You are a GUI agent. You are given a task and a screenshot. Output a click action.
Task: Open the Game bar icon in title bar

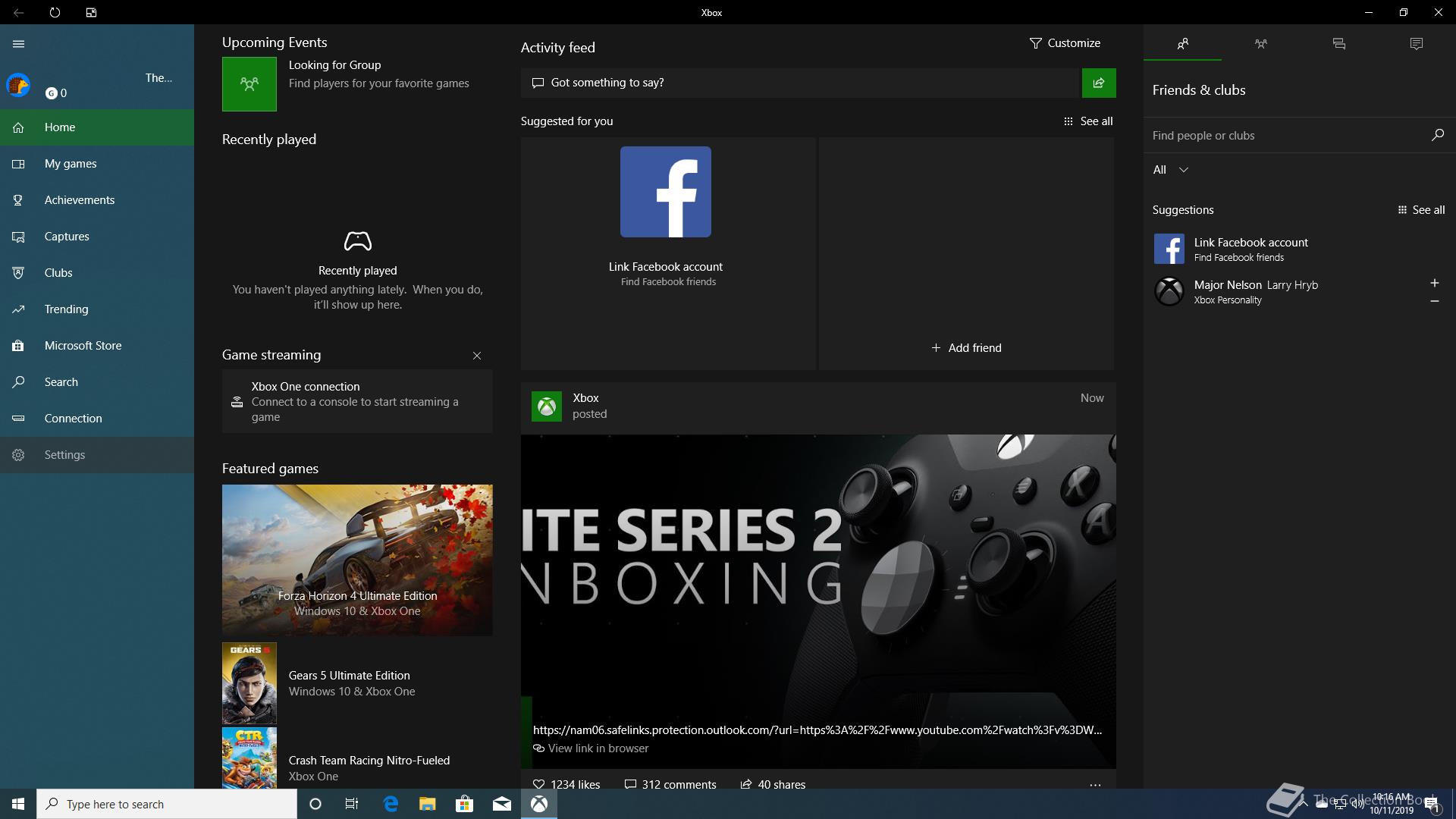coord(91,13)
